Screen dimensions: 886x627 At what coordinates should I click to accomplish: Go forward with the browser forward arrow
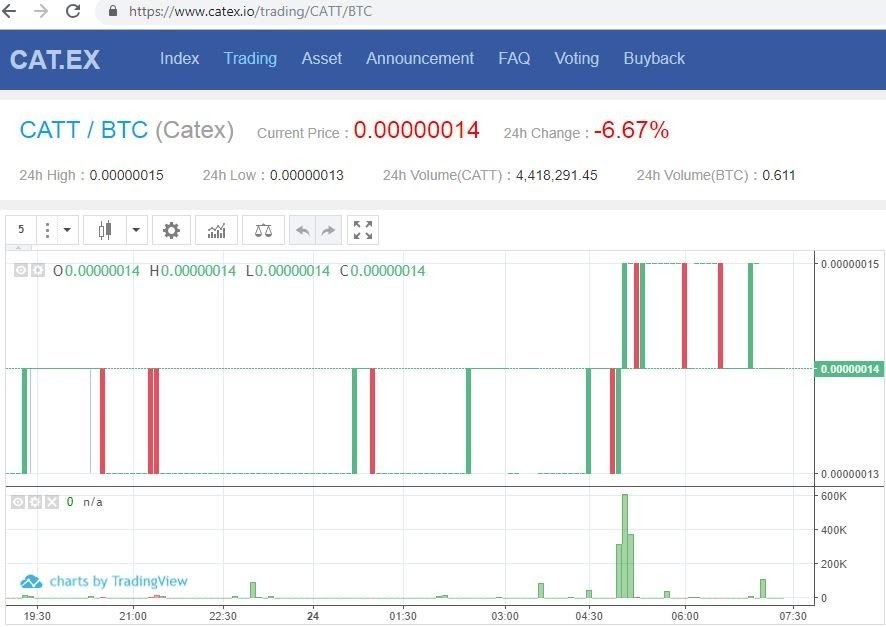pyautogui.click(x=41, y=11)
